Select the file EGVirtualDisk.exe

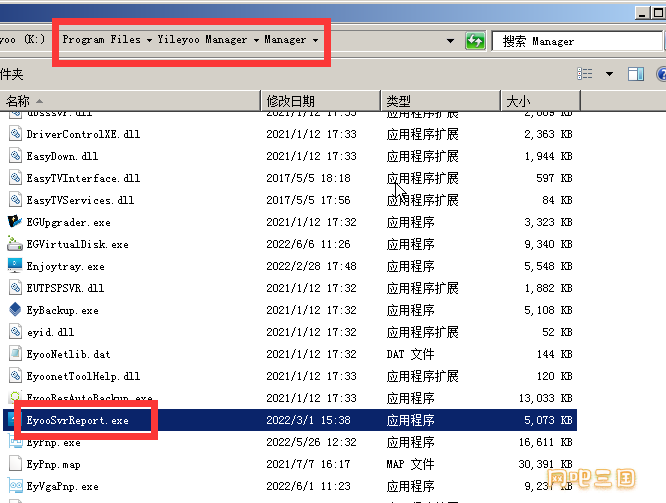pyautogui.click(x=77, y=244)
